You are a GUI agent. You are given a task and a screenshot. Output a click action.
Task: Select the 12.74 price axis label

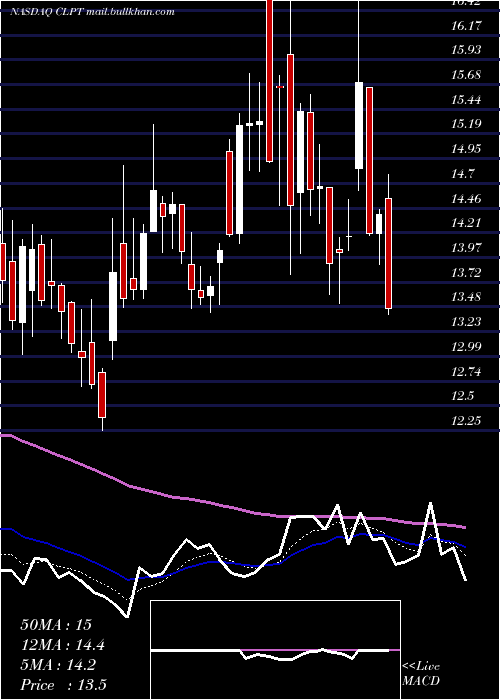pyautogui.click(x=467, y=371)
